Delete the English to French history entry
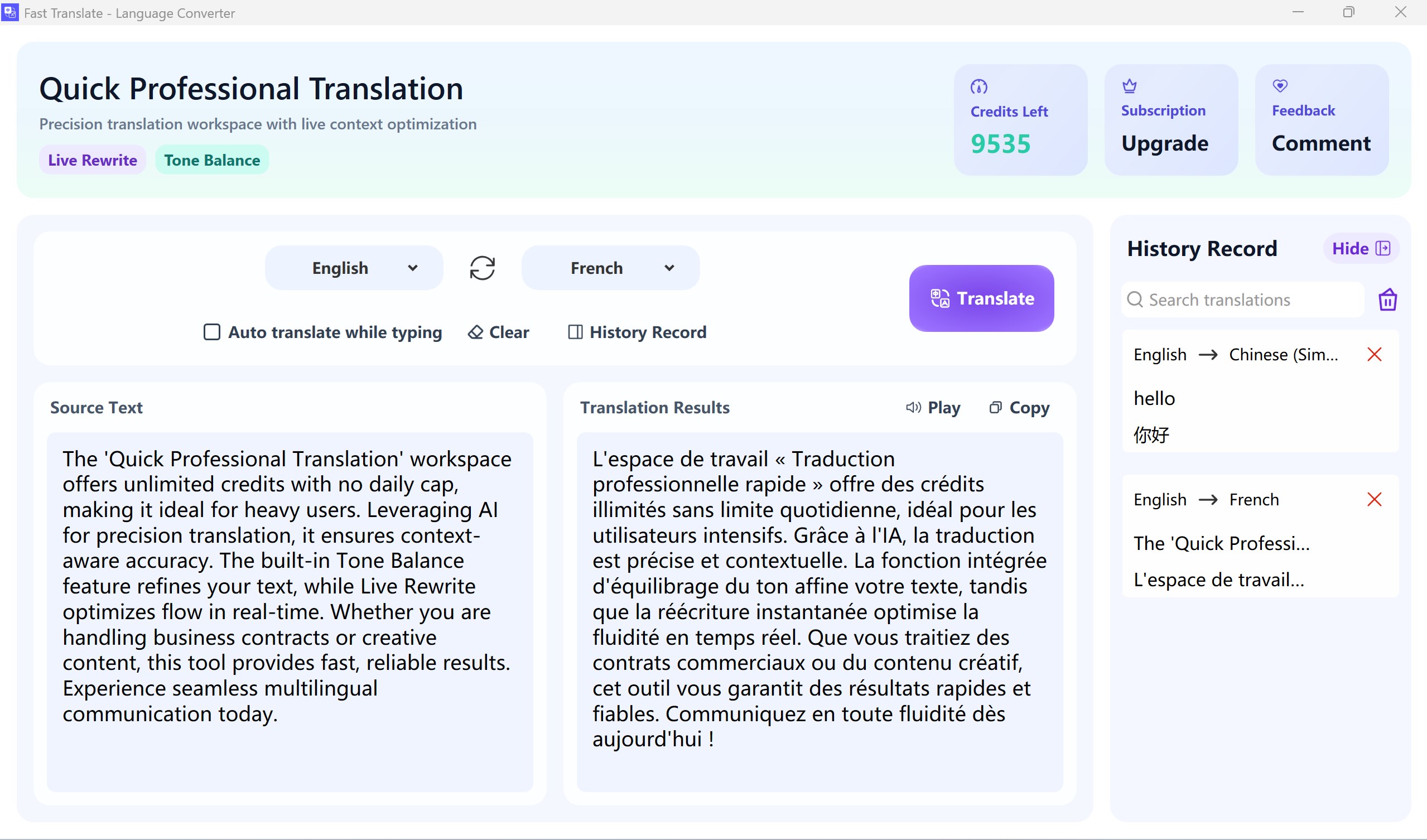Screen dimensions: 1427x840 [1375, 499]
